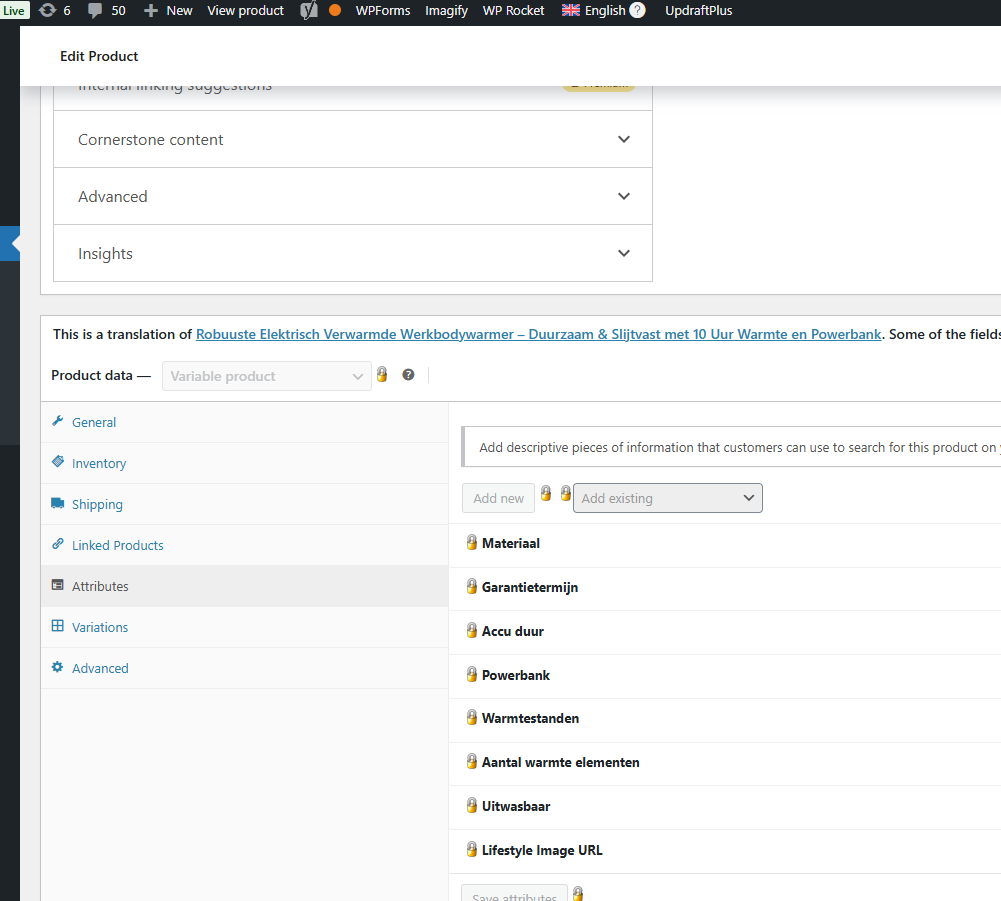Open the Add existing attribute dropdown
This screenshot has width=1001, height=901.
(667, 498)
